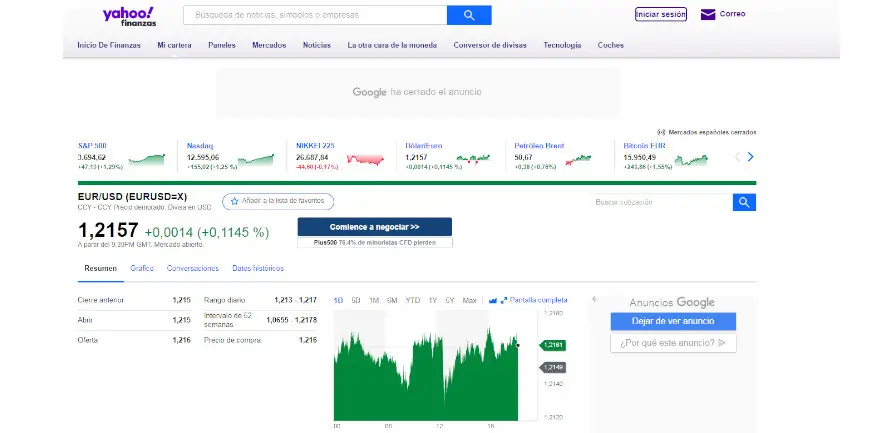Screen dimensions: 890x433
Task: Go to Paneles menu item
Action: click(x=222, y=45)
